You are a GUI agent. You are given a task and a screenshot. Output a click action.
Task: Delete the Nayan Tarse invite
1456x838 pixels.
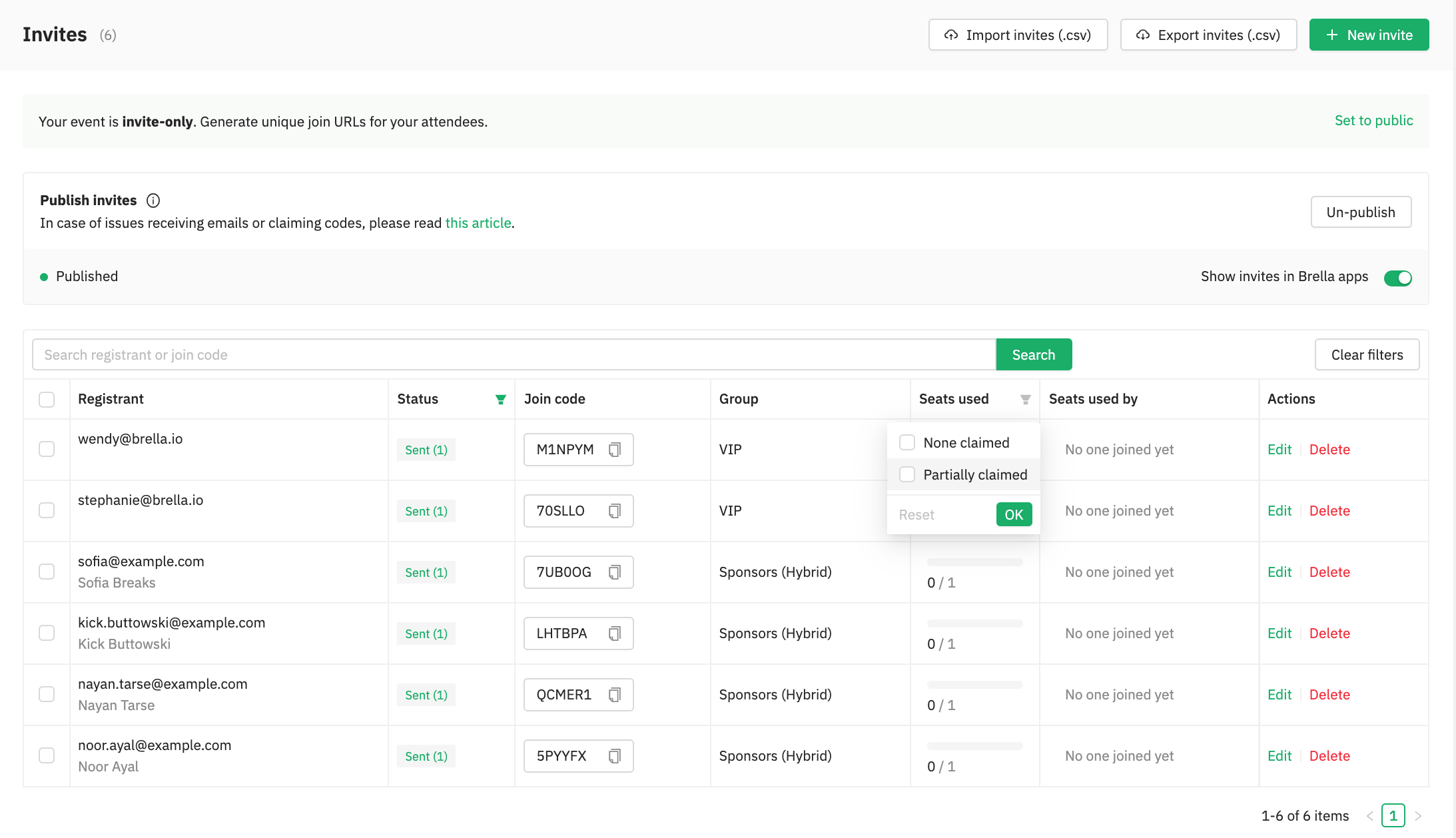[1329, 695]
